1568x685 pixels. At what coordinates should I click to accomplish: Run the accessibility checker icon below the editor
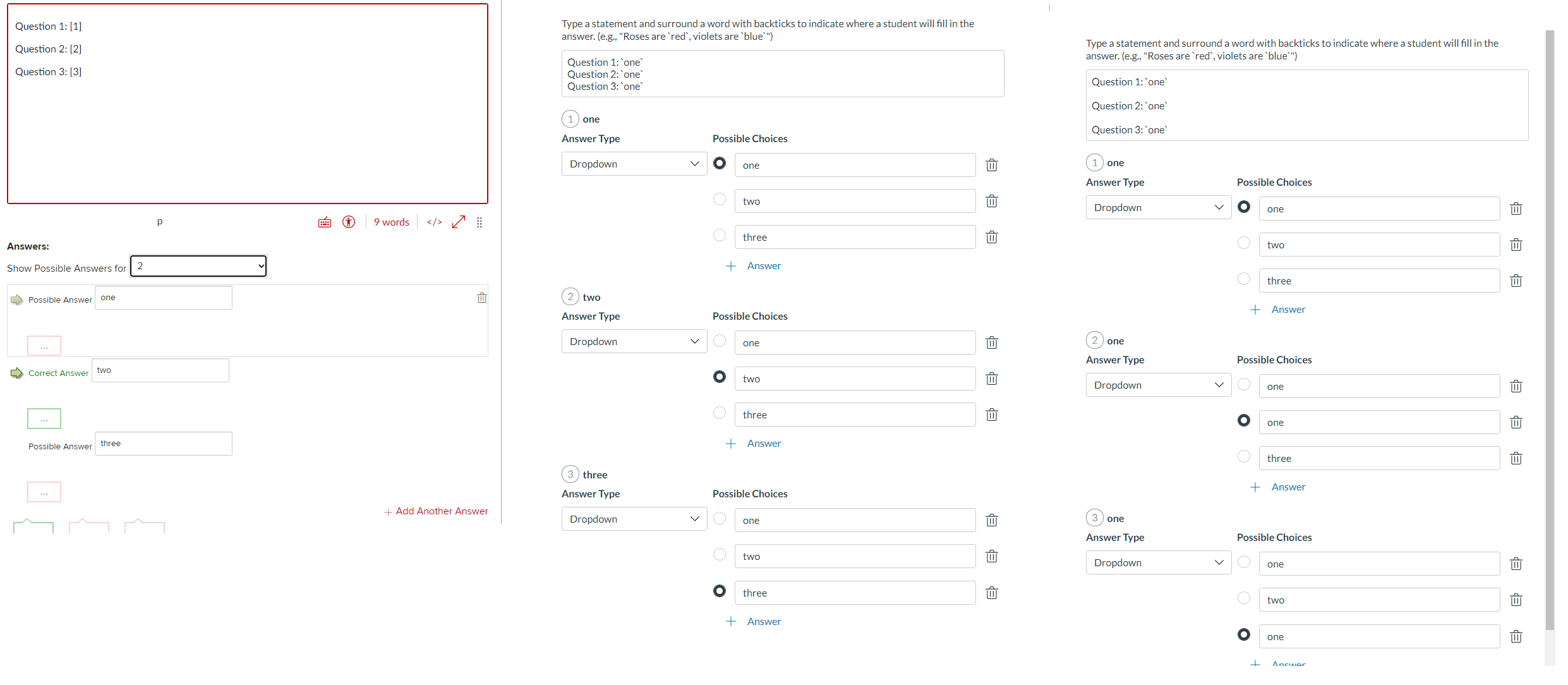(x=348, y=222)
